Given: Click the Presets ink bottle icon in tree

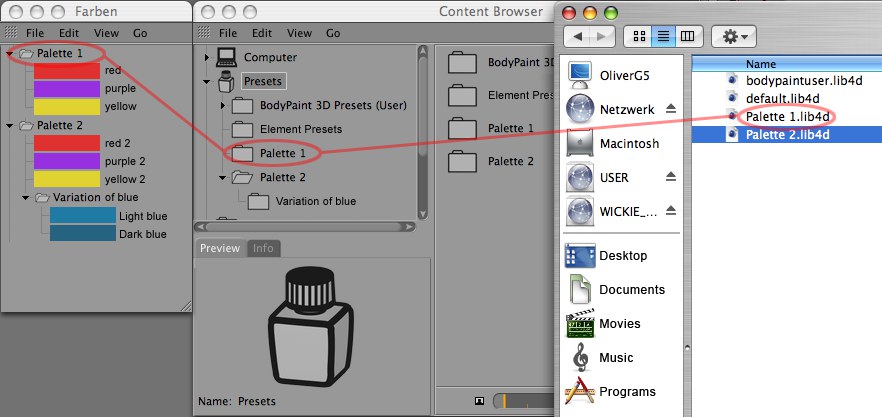Looking at the screenshot, I should [227, 81].
